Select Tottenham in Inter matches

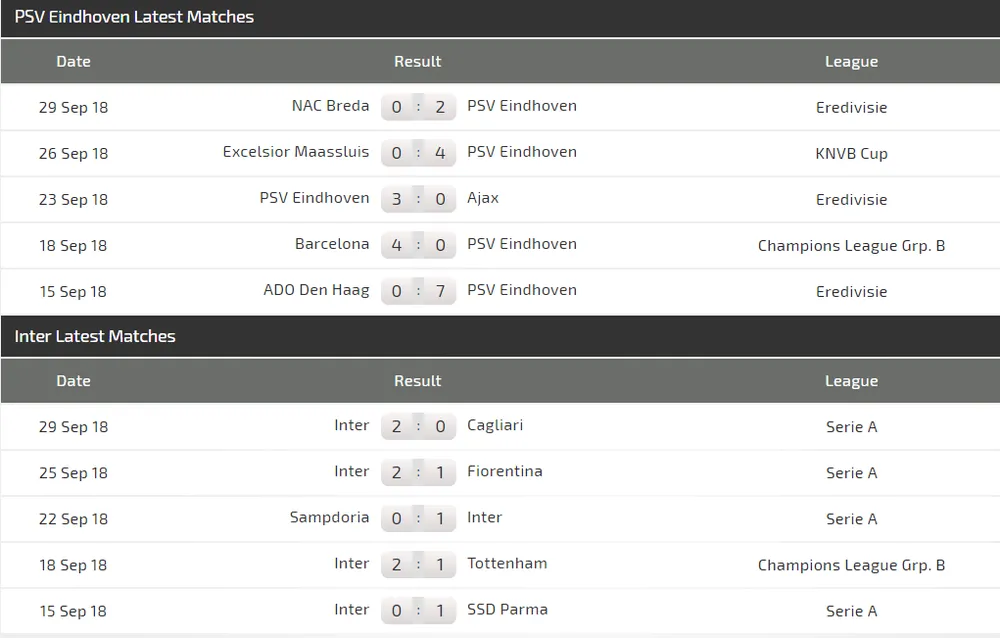pos(507,563)
